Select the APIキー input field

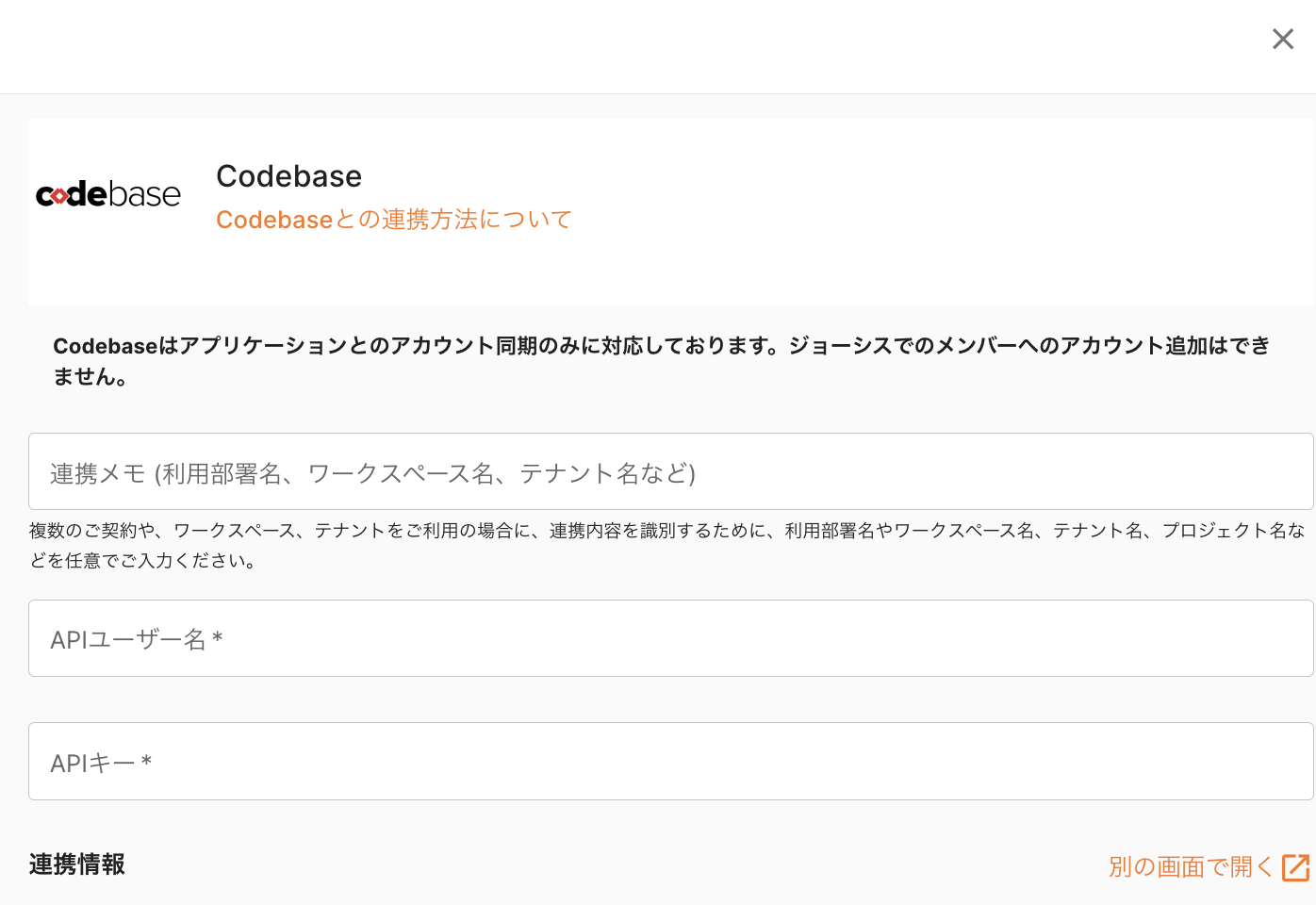pyautogui.click(x=670, y=762)
